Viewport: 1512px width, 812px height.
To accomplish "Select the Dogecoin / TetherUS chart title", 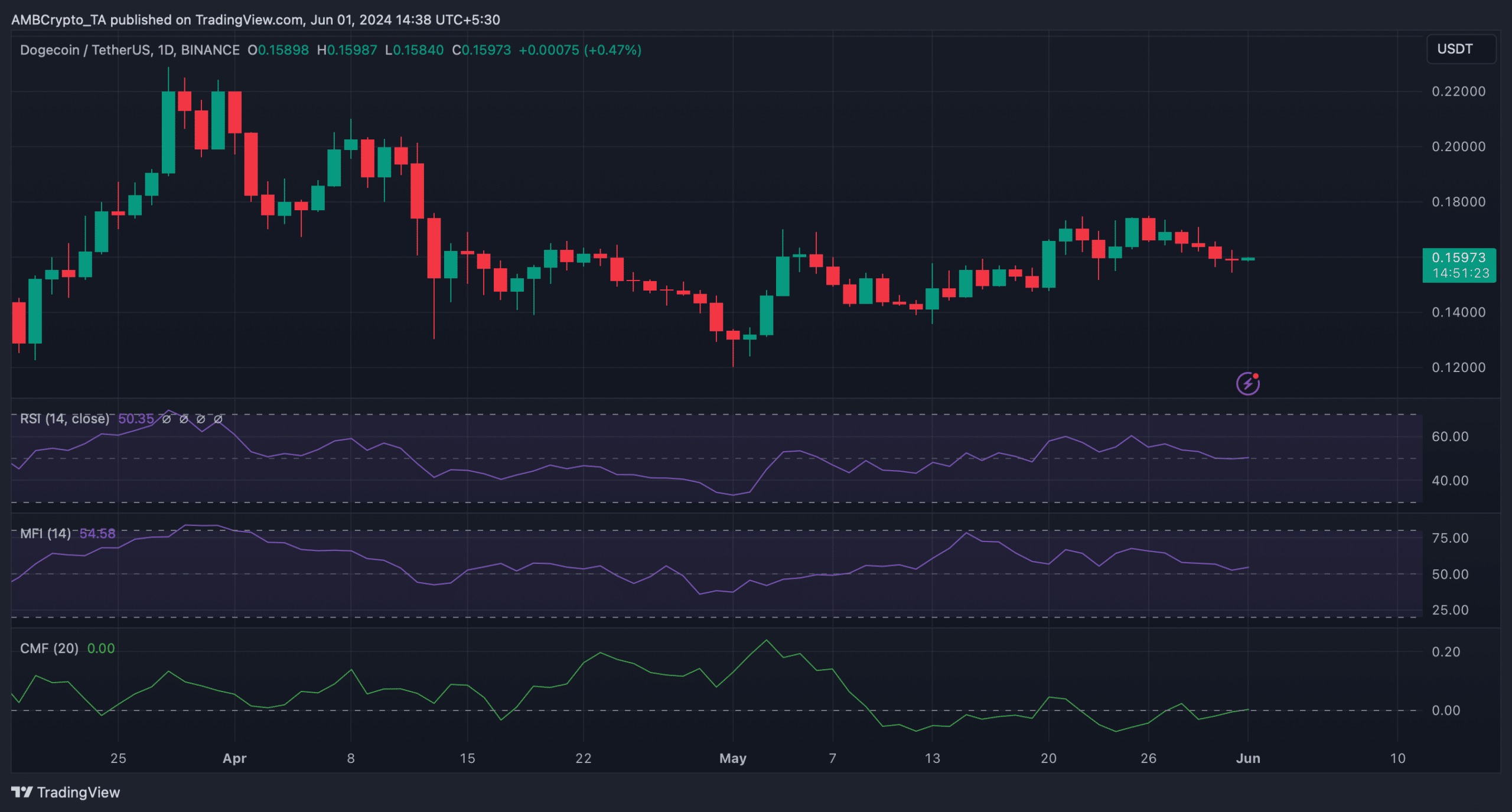I will 129,50.
